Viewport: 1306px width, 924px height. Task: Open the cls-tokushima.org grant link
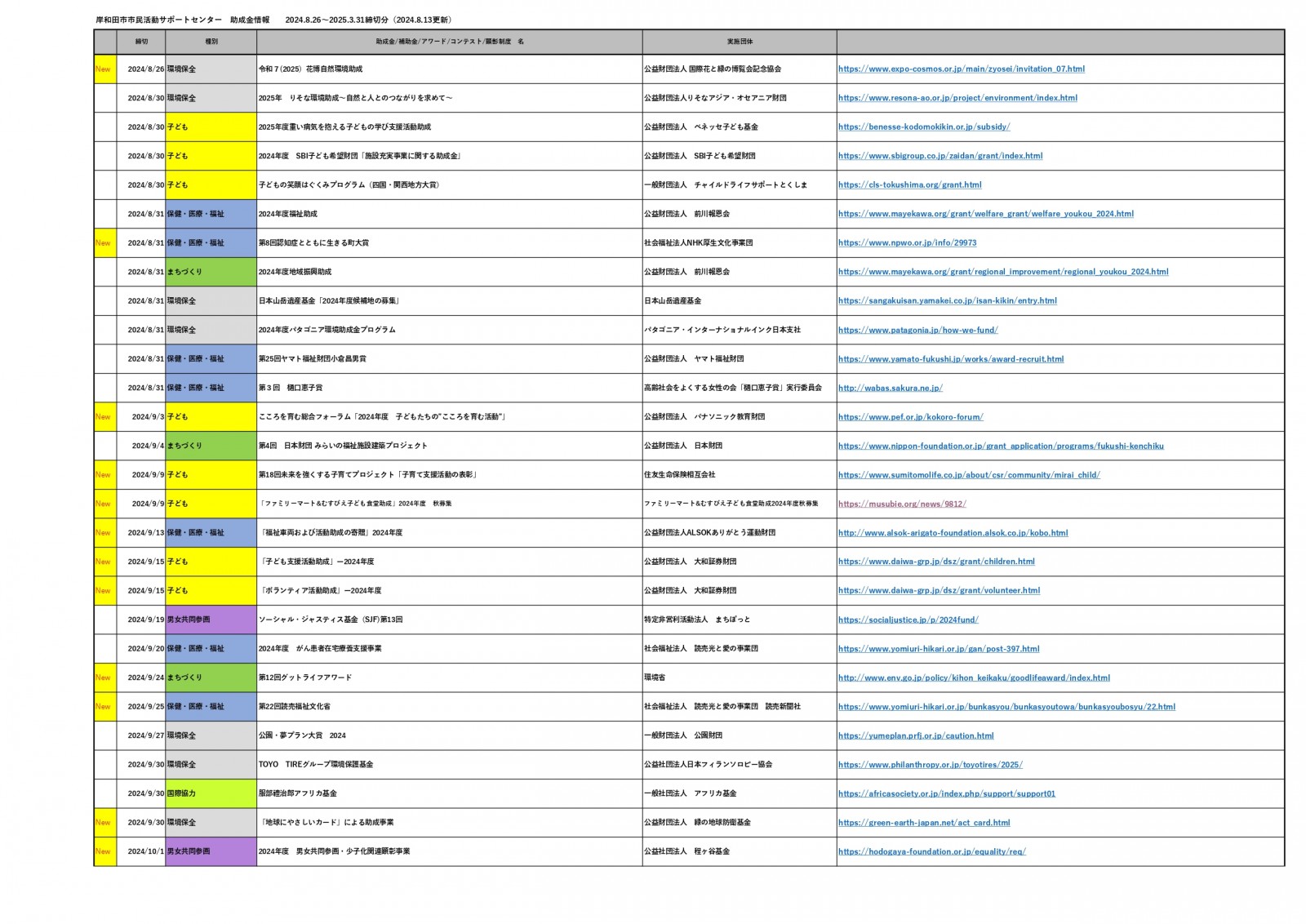[909, 185]
